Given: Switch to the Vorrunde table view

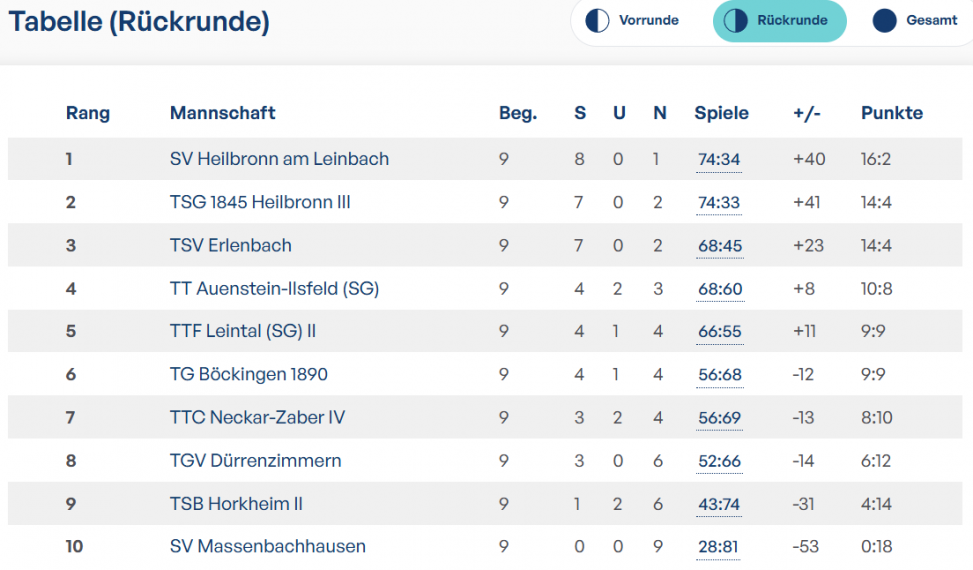Looking at the screenshot, I should tap(632, 20).
